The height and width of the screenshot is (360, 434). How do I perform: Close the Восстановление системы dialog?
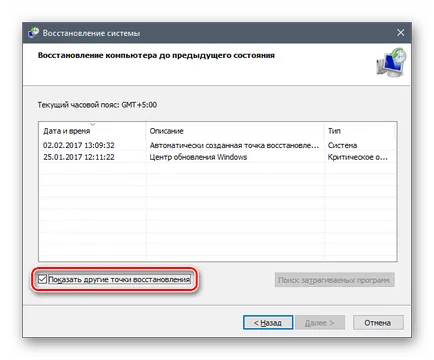[x=400, y=33]
